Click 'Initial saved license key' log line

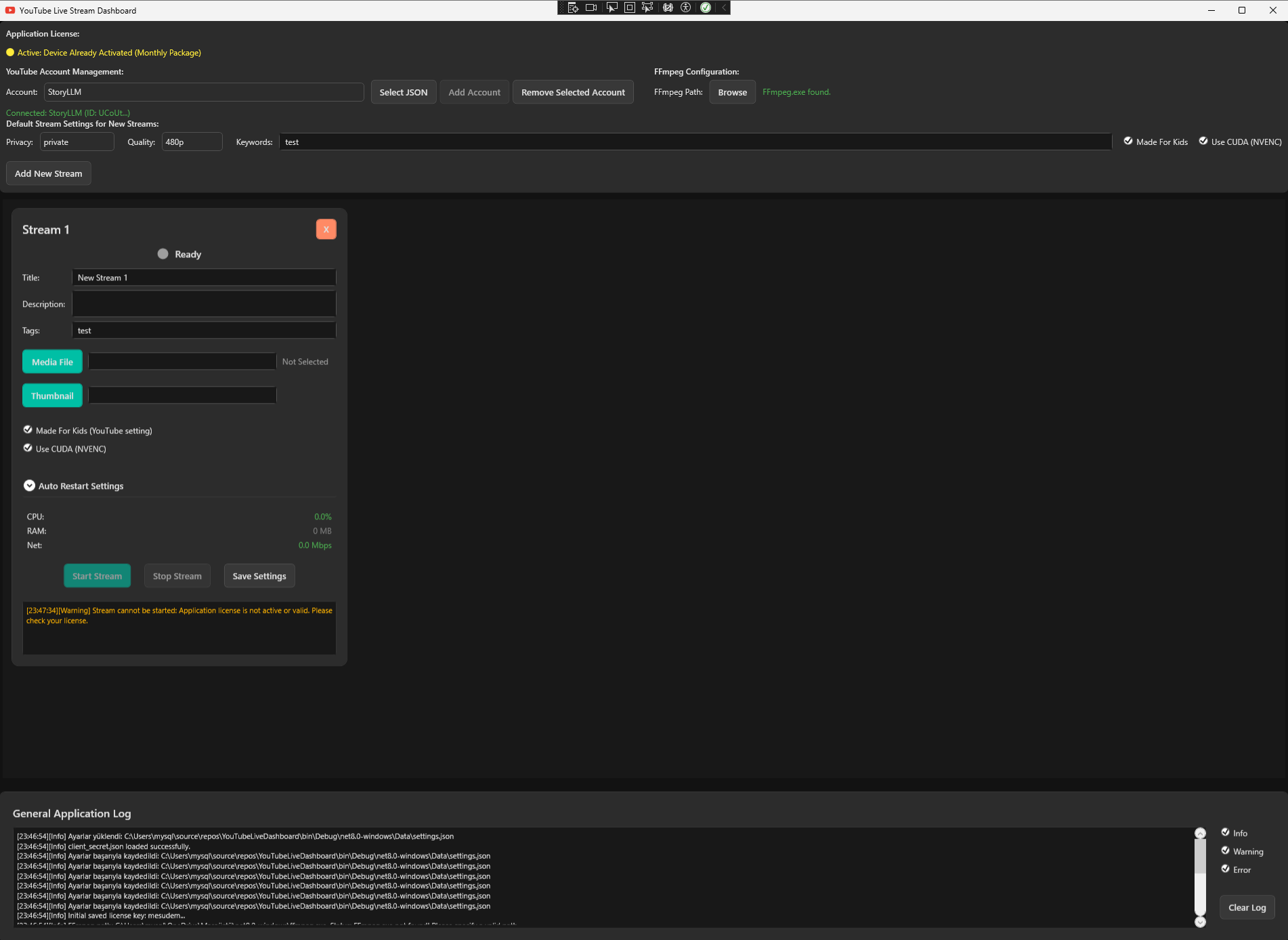tap(101, 916)
